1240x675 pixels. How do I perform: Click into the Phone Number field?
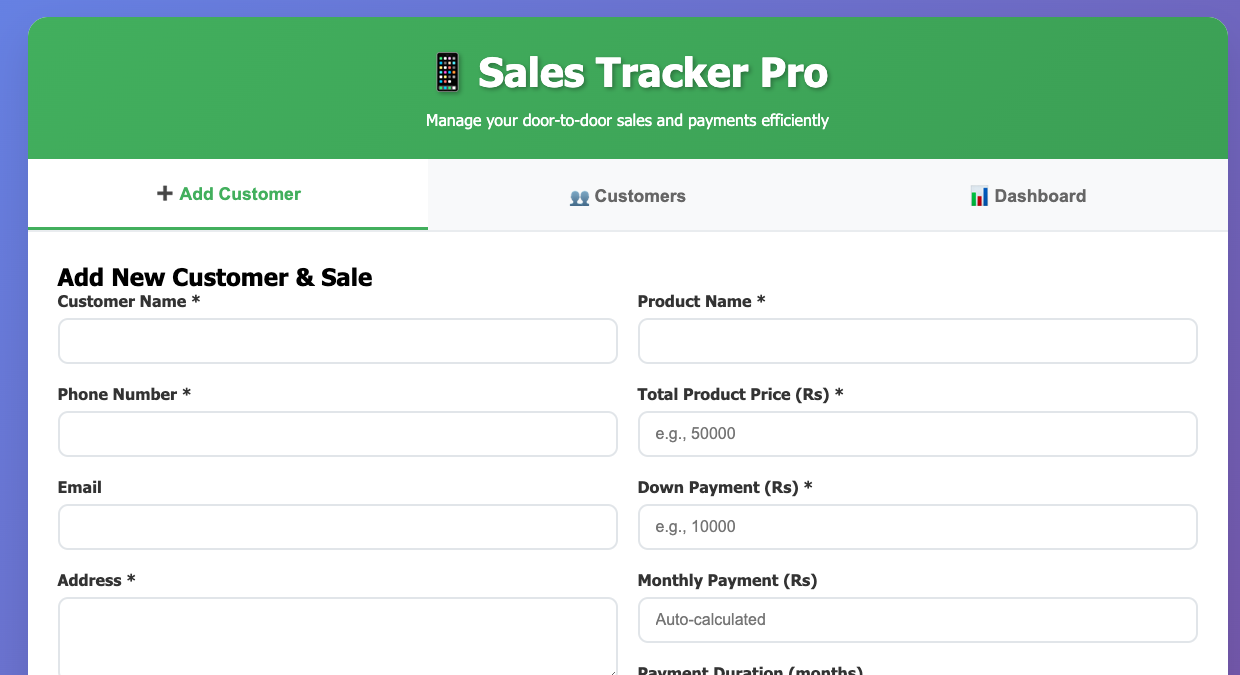click(338, 434)
